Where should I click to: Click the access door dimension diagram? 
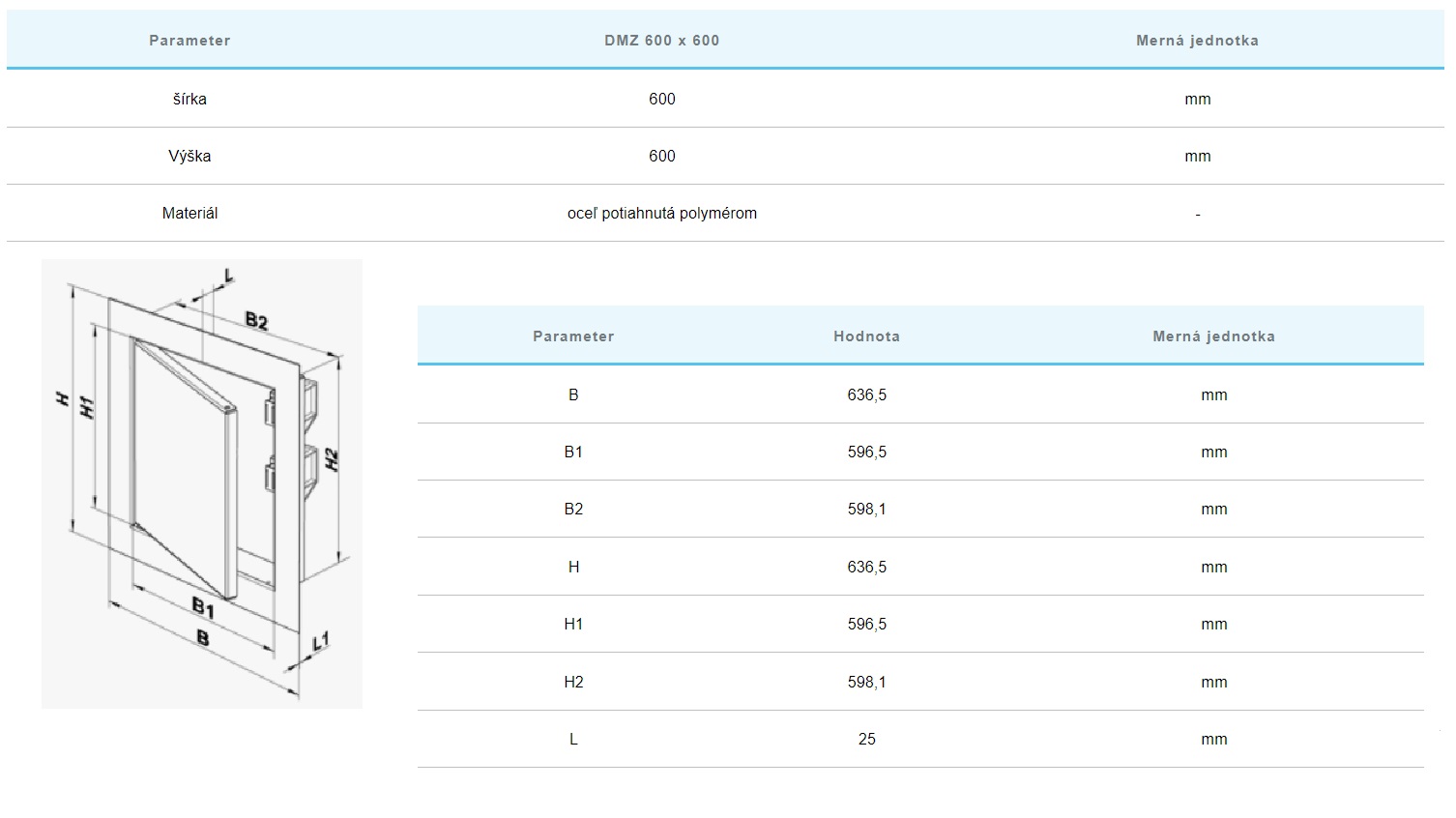[201, 483]
